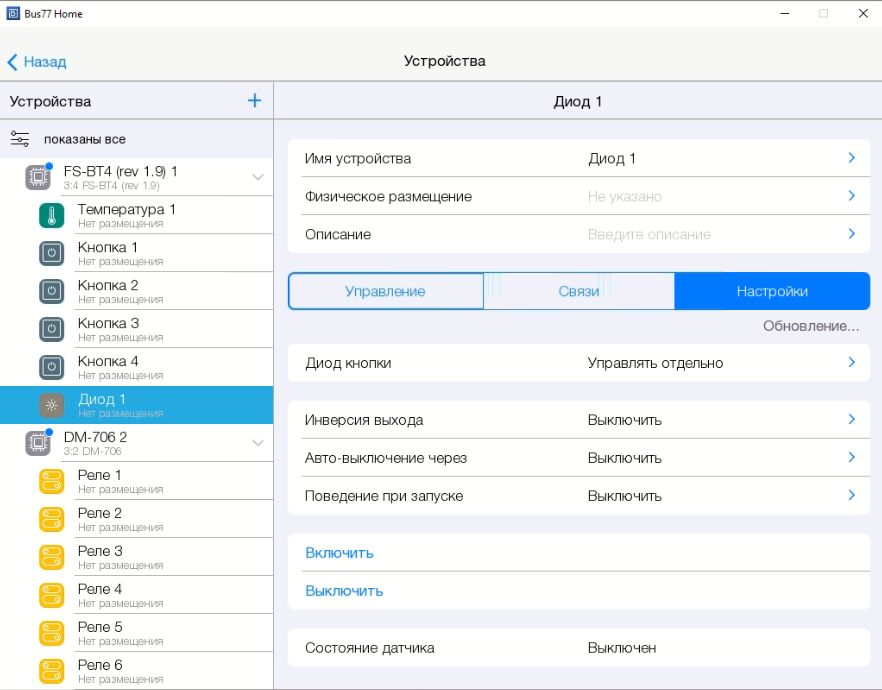This screenshot has width=882, height=690.
Task: Click the Реле 4 switch icon
Action: [x=51, y=595]
